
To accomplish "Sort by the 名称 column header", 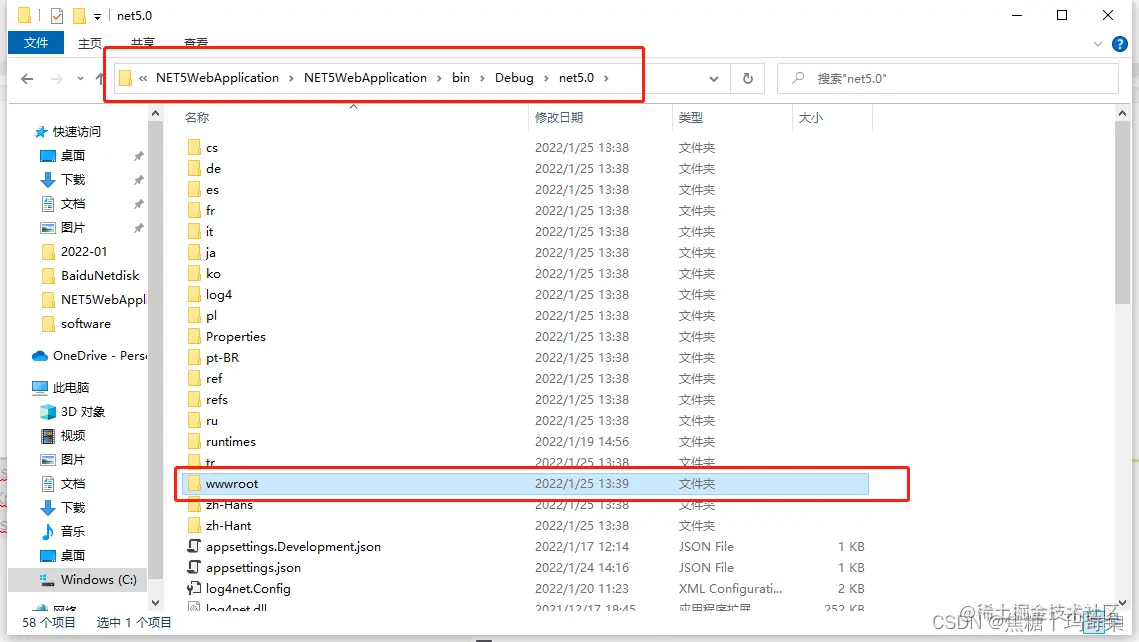I will pos(197,118).
